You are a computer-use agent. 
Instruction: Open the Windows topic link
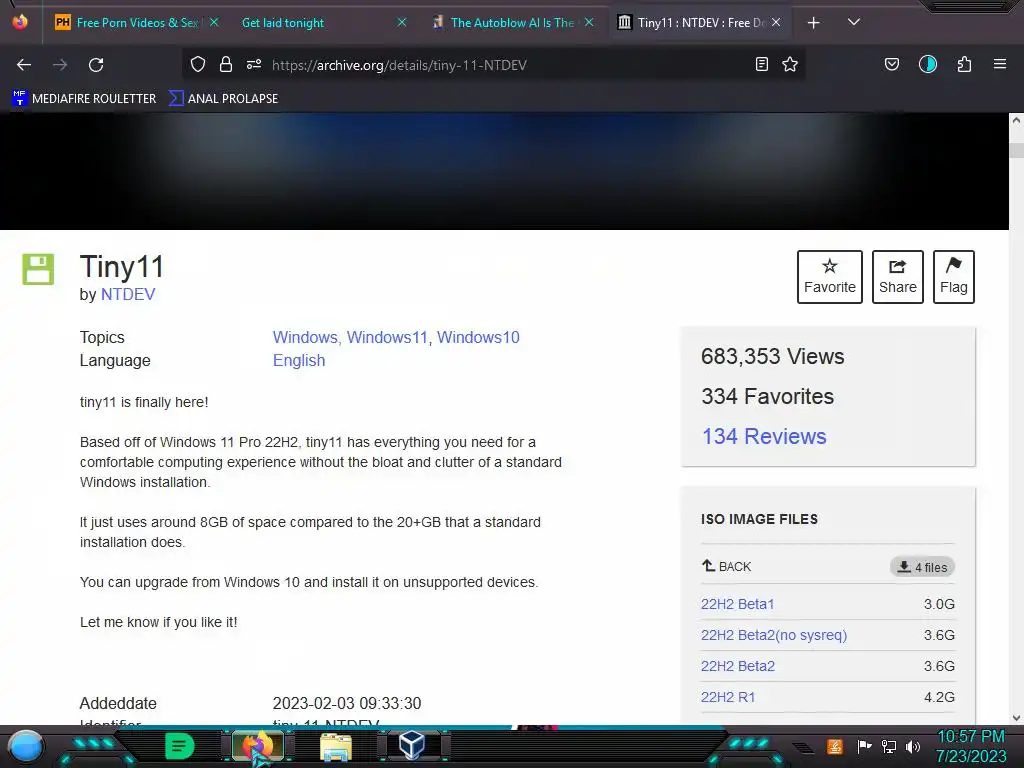[305, 338]
